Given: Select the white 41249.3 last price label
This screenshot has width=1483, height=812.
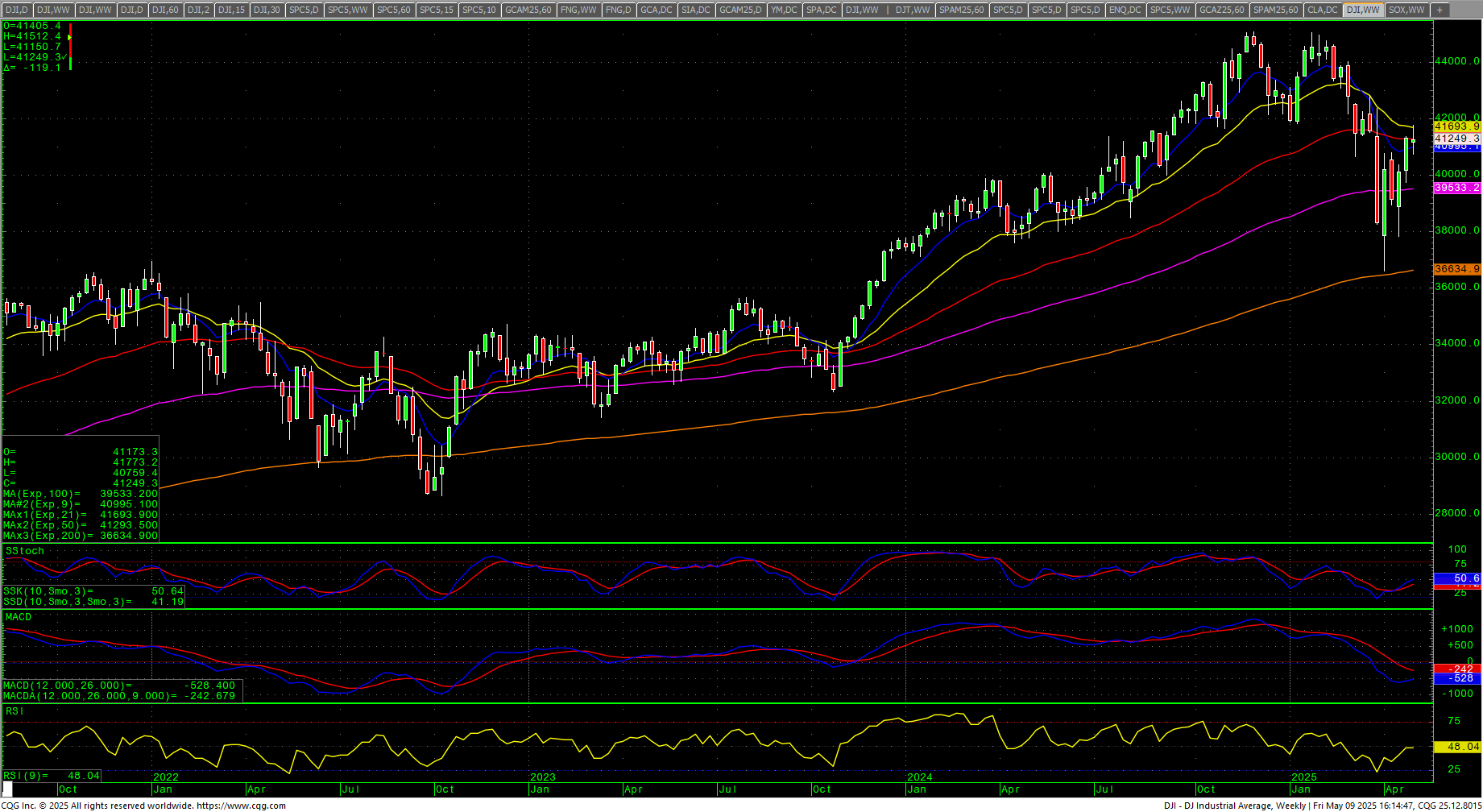Looking at the screenshot, I should coord(1457,139).
